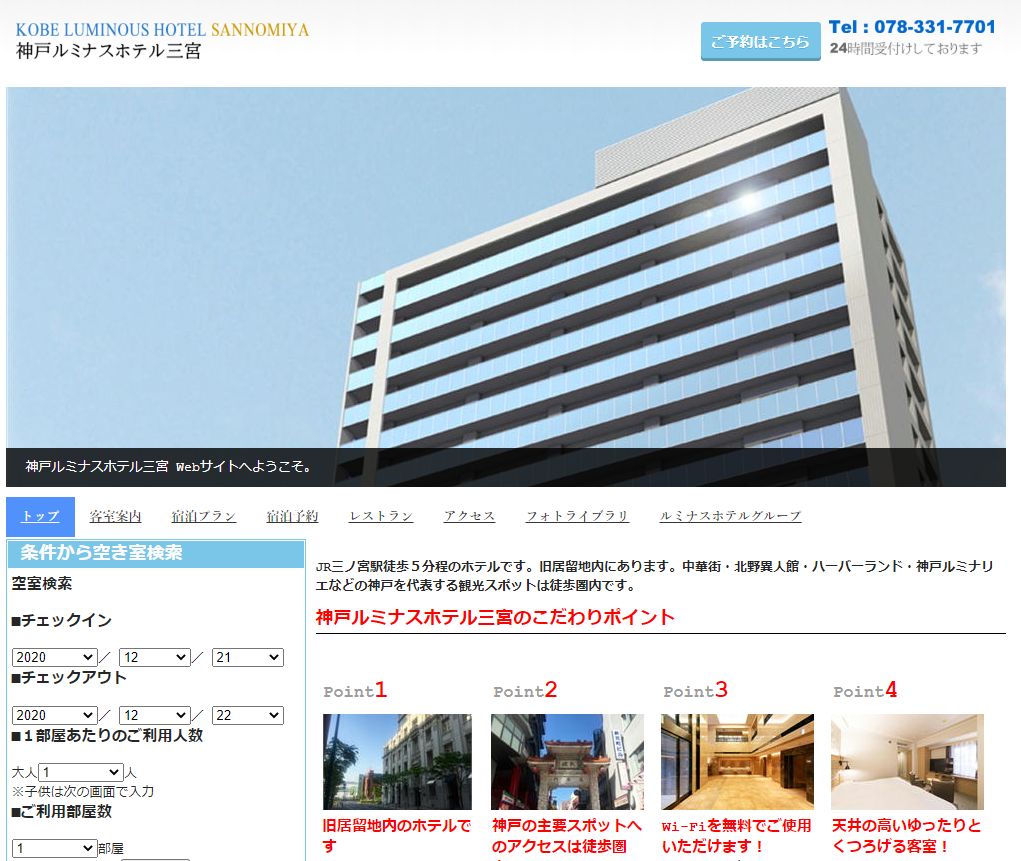The height and width of the screenshot is (861, 1021).
Task: Click the Tel: 078-331-7701 phone number
Action: pyautogui.click(x=912, y=27)
